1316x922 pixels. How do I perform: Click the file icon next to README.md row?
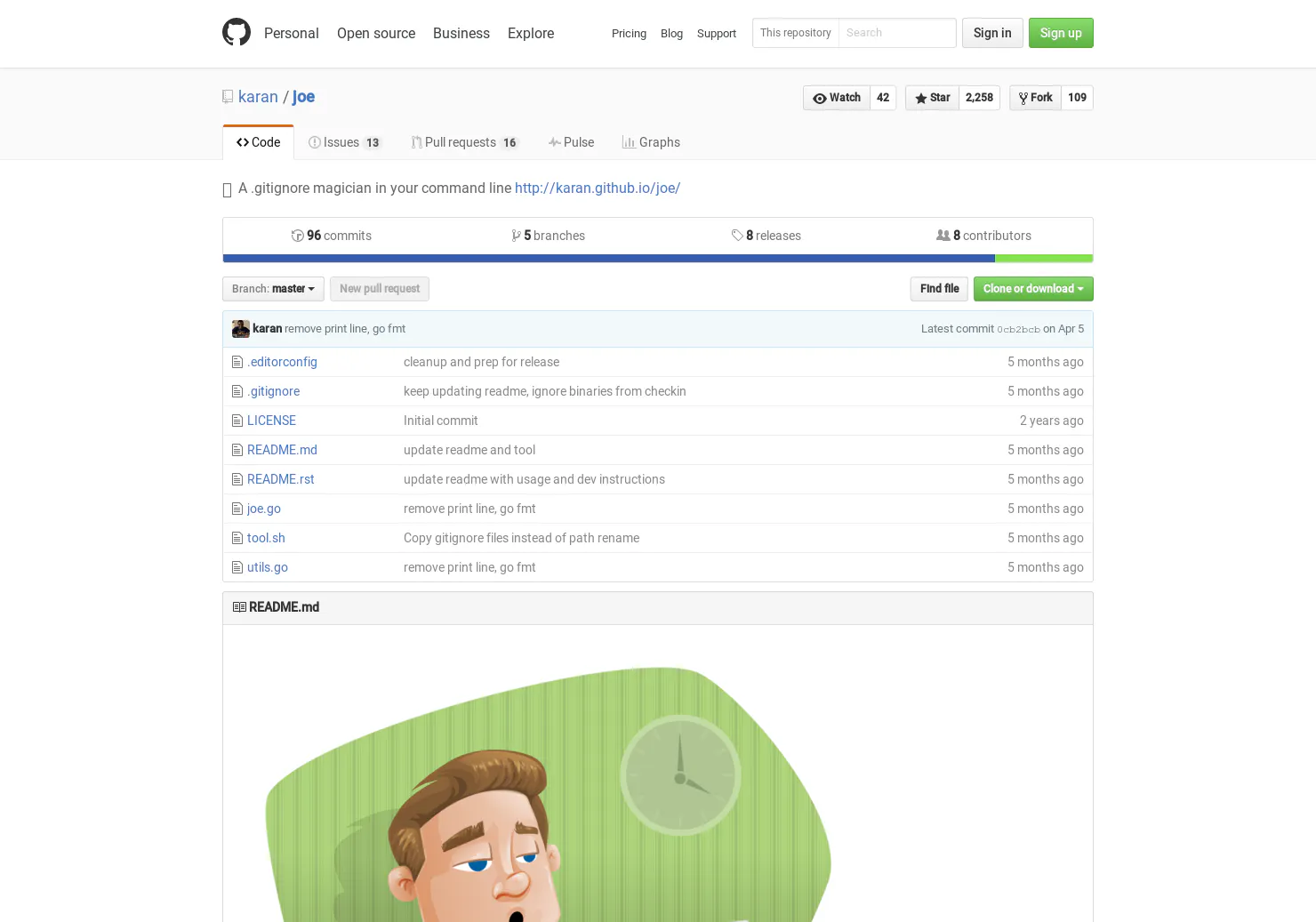pos(237,450)
